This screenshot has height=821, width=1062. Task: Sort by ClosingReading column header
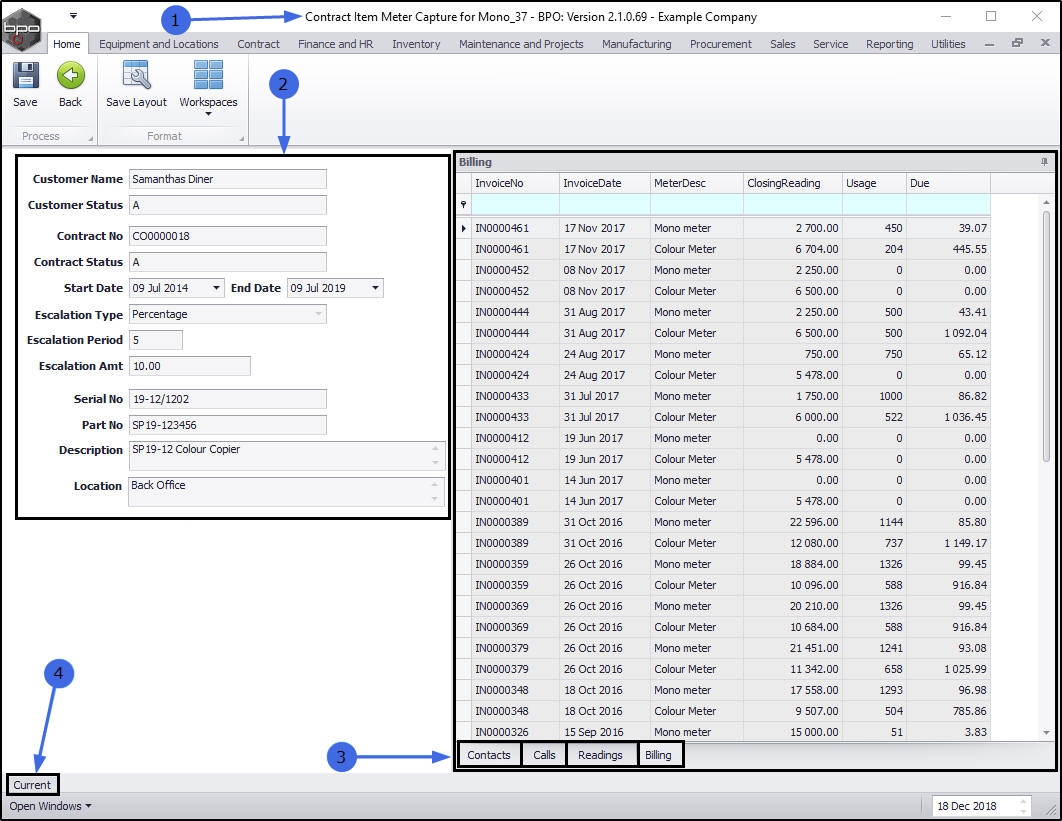[793, 184]
